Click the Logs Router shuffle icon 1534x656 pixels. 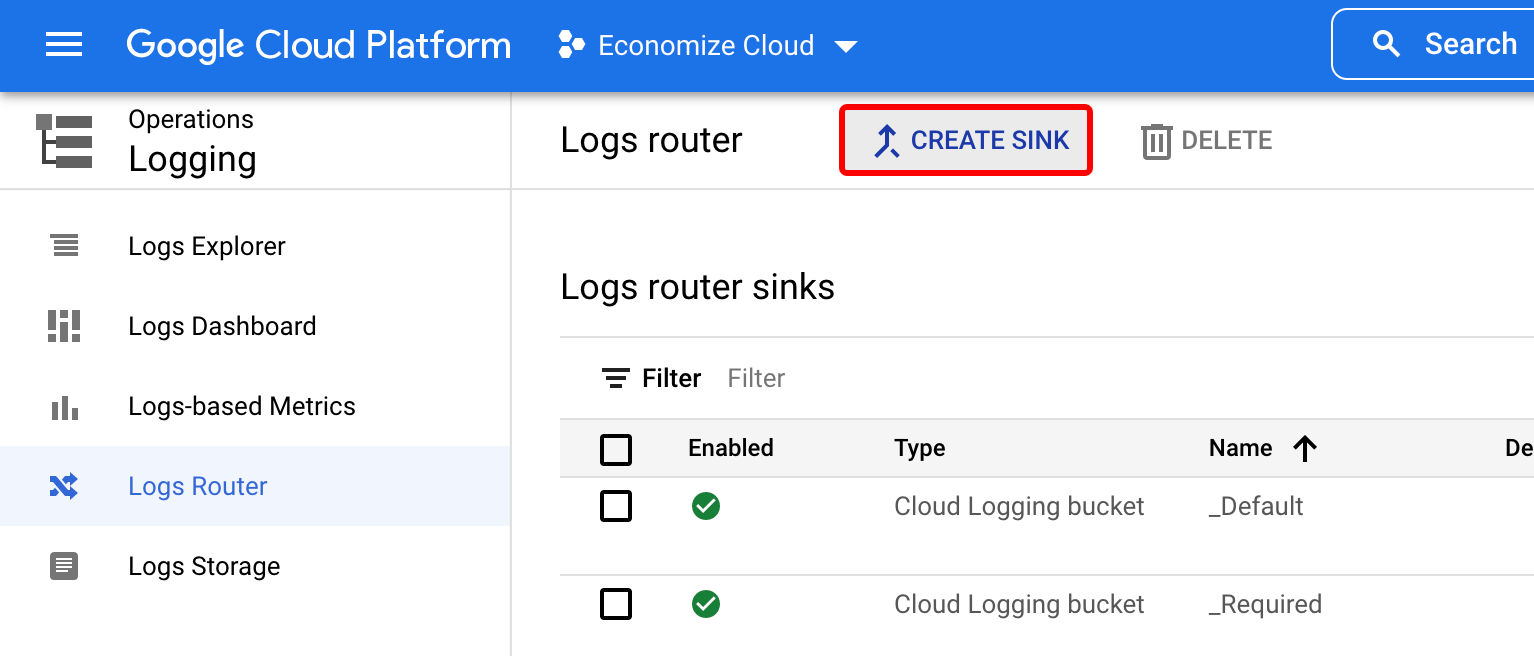coord(63,487)
